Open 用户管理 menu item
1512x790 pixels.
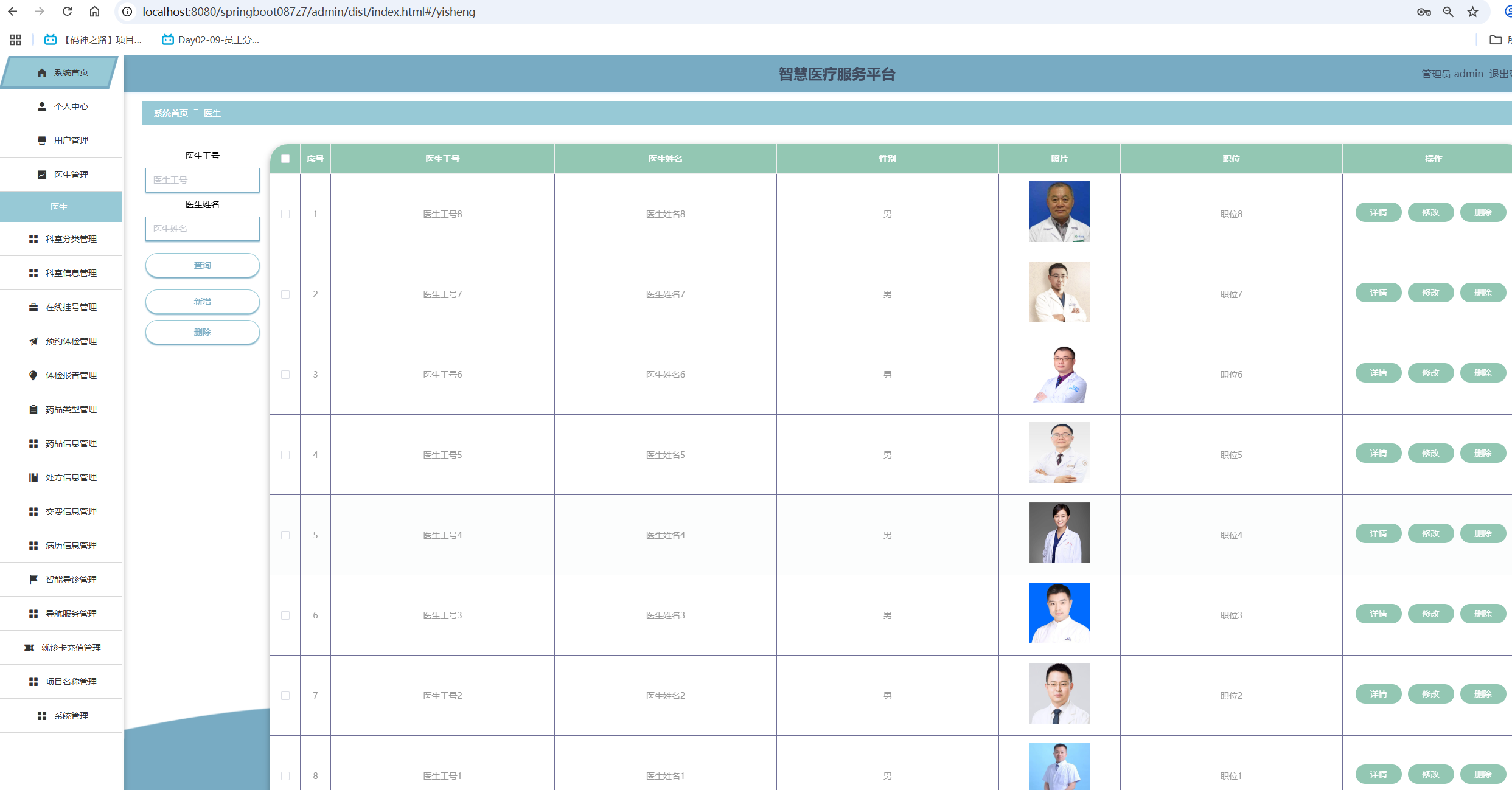coord(61,140)
